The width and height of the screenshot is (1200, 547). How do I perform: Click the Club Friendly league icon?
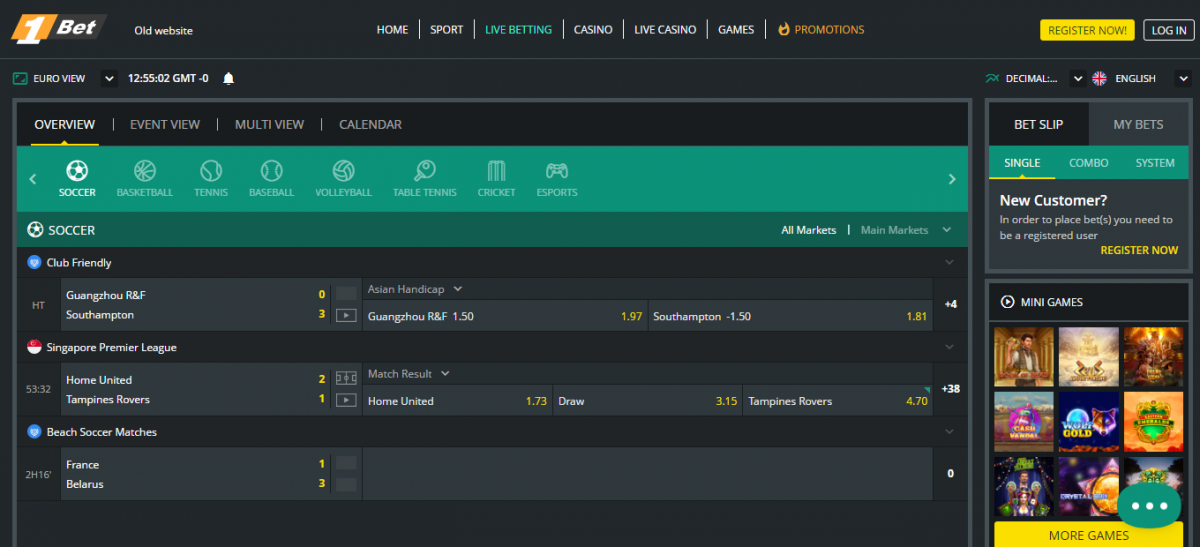(34, 262)
